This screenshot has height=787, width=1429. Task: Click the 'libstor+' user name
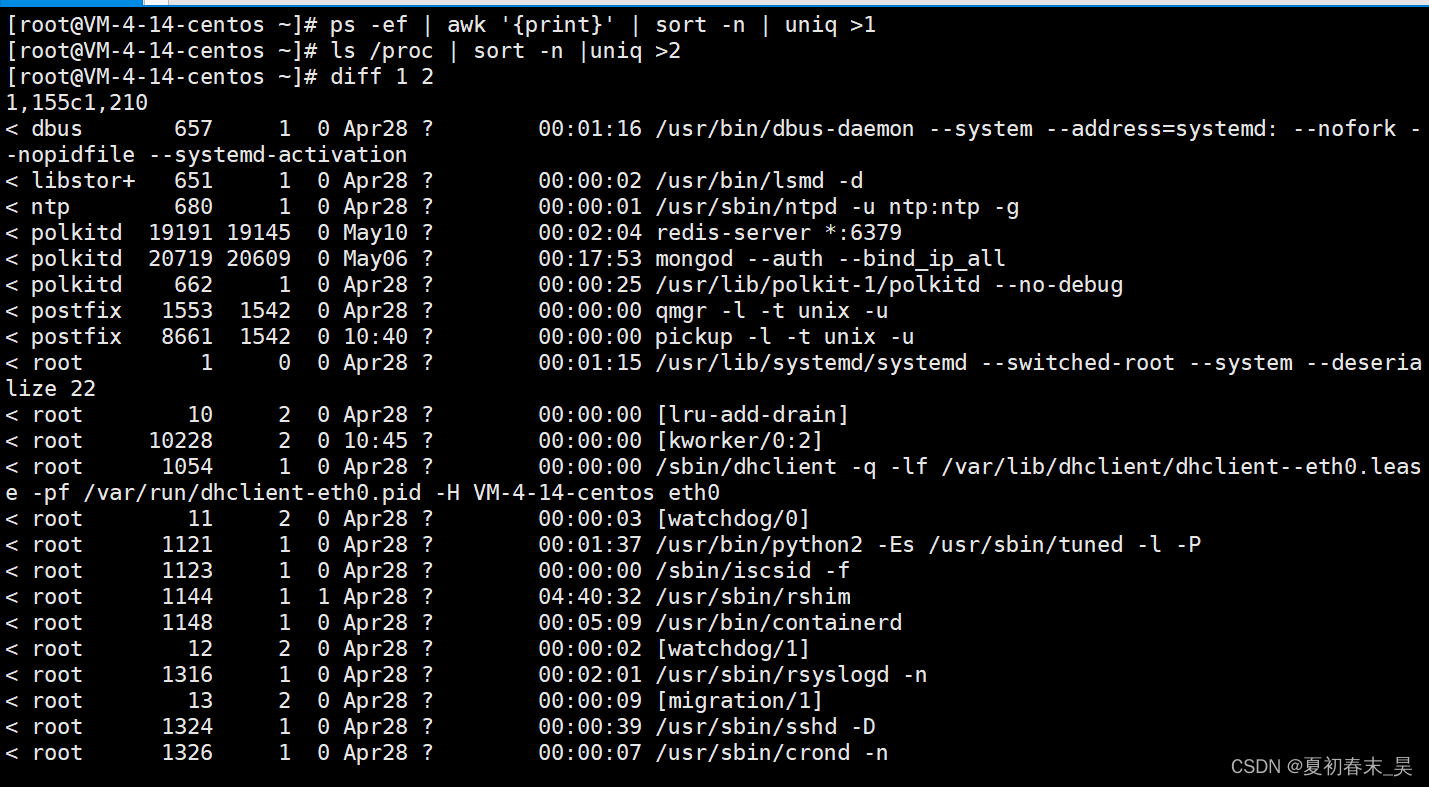83,180
